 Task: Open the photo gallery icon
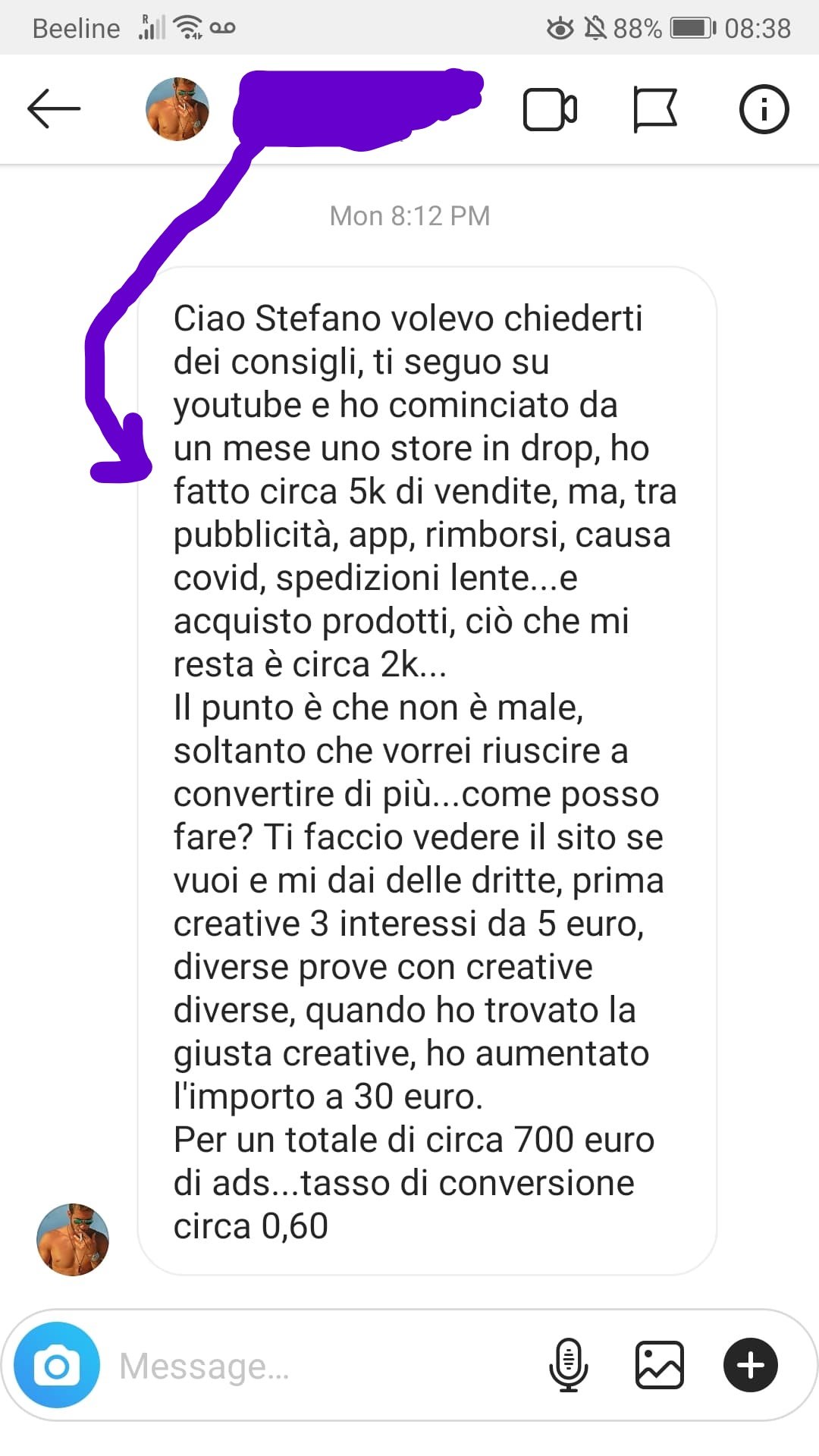click(x=659, y=1365)
